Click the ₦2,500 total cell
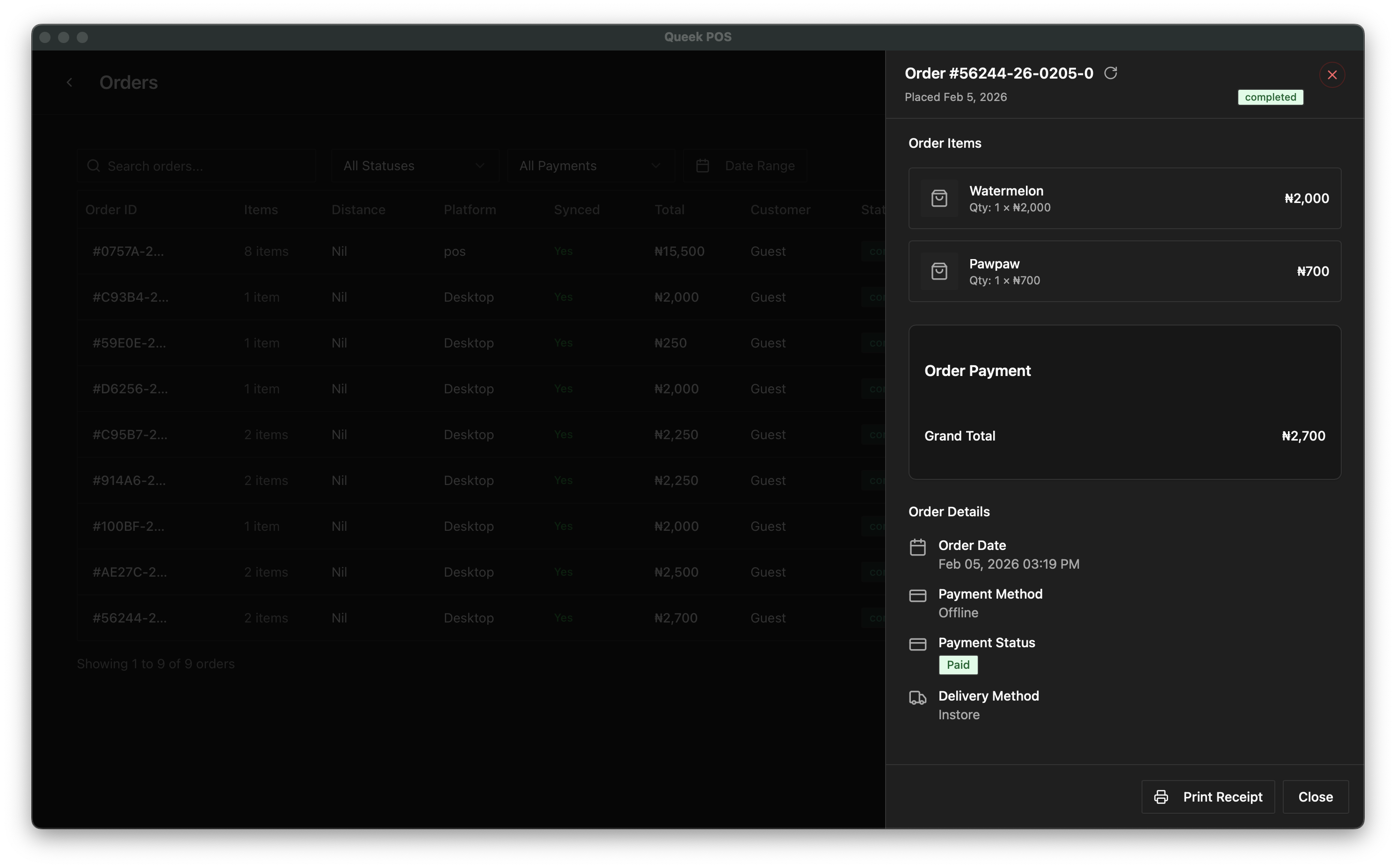Image resolution: width=1396 pixels, height=868 pixels. [676, 572]
